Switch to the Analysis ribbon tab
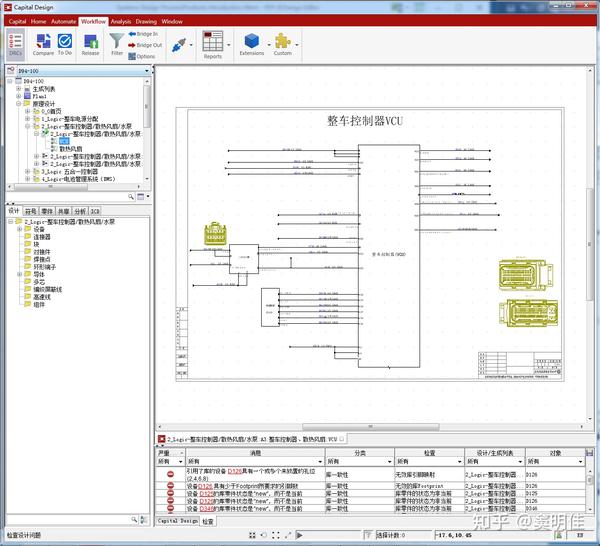600x546 pixels. point(121,21)
